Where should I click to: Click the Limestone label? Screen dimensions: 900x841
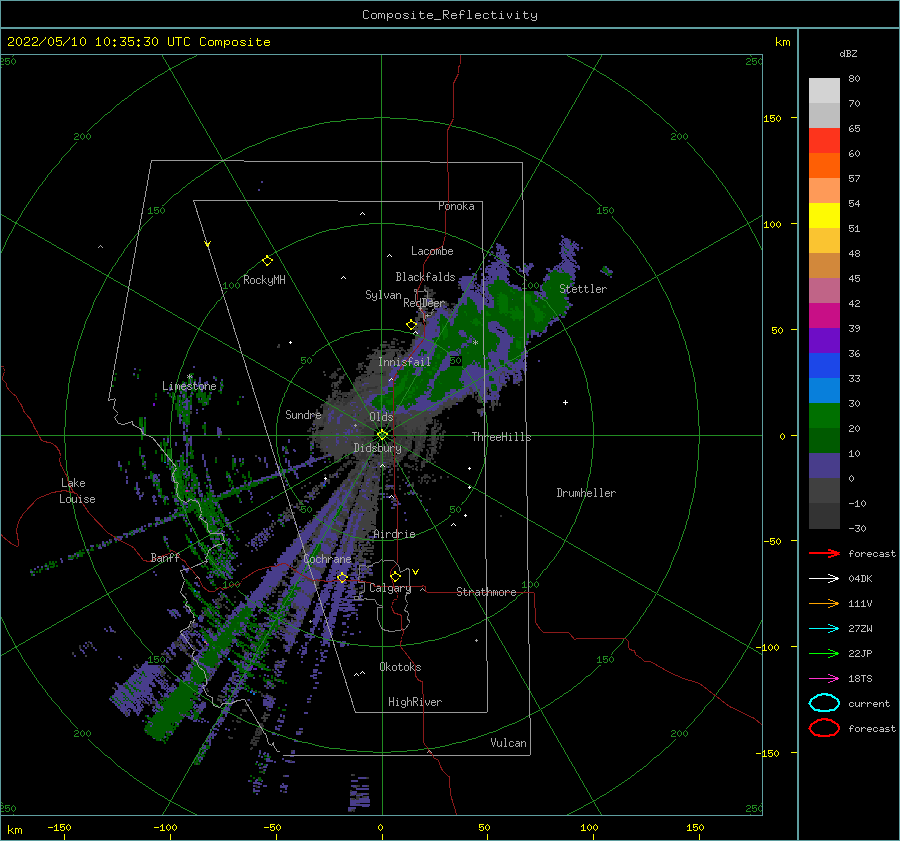[x=189, y=386]
